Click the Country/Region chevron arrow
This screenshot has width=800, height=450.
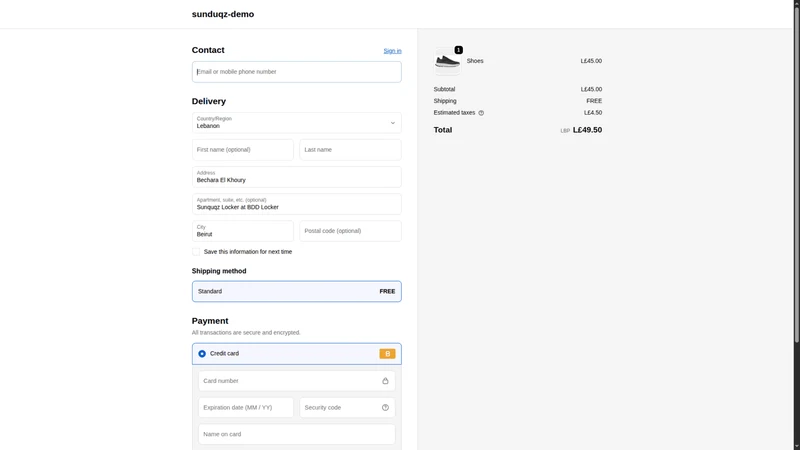coord(393,123)
